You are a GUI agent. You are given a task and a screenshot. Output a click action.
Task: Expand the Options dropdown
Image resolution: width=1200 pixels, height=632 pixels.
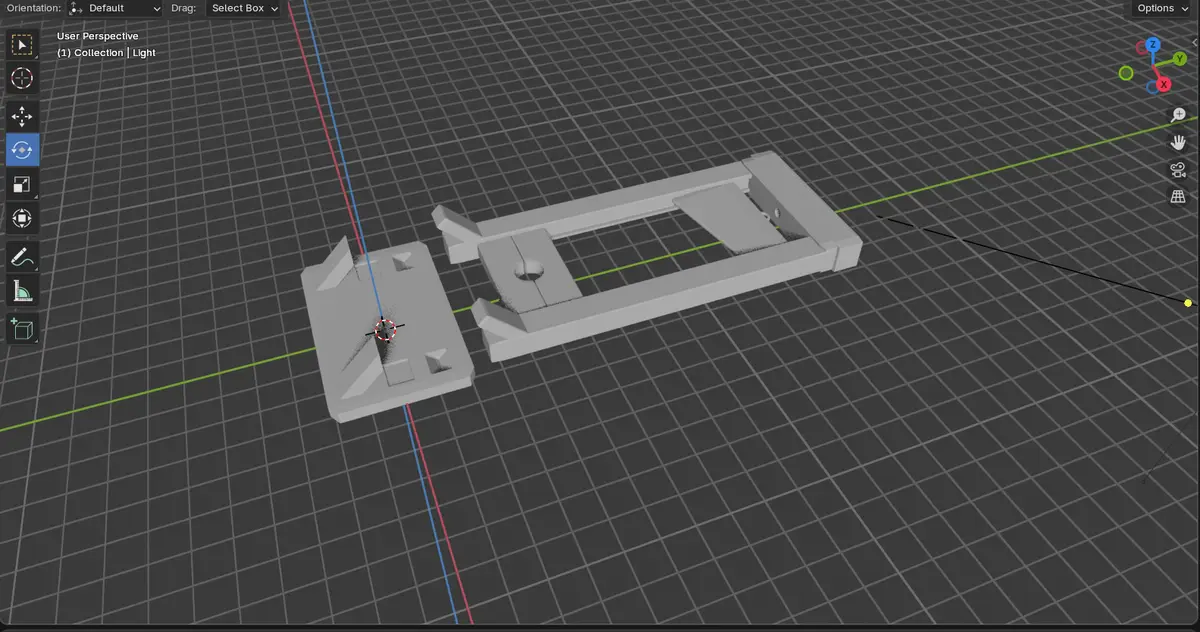pos(1161,8)
